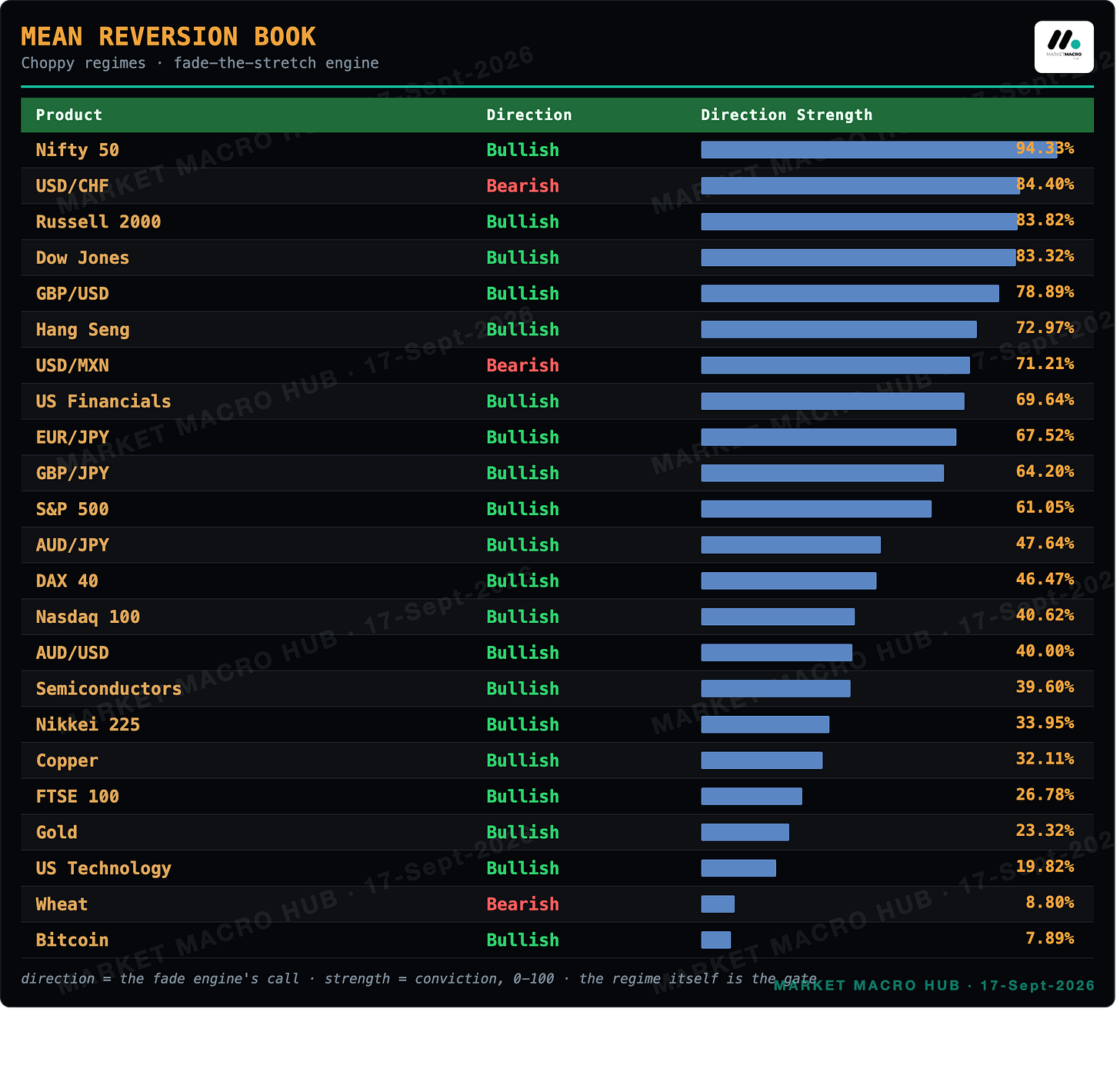
Task: Click the 8.80% strength value
Action: (1050, 902)
